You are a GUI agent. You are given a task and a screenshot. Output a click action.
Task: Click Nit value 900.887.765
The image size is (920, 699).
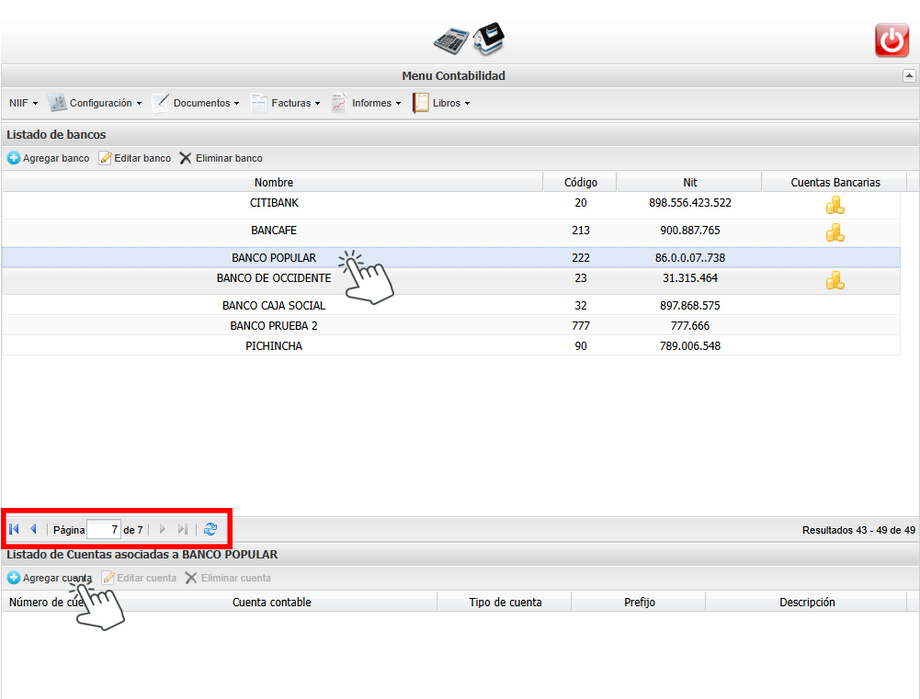[690, 231]
